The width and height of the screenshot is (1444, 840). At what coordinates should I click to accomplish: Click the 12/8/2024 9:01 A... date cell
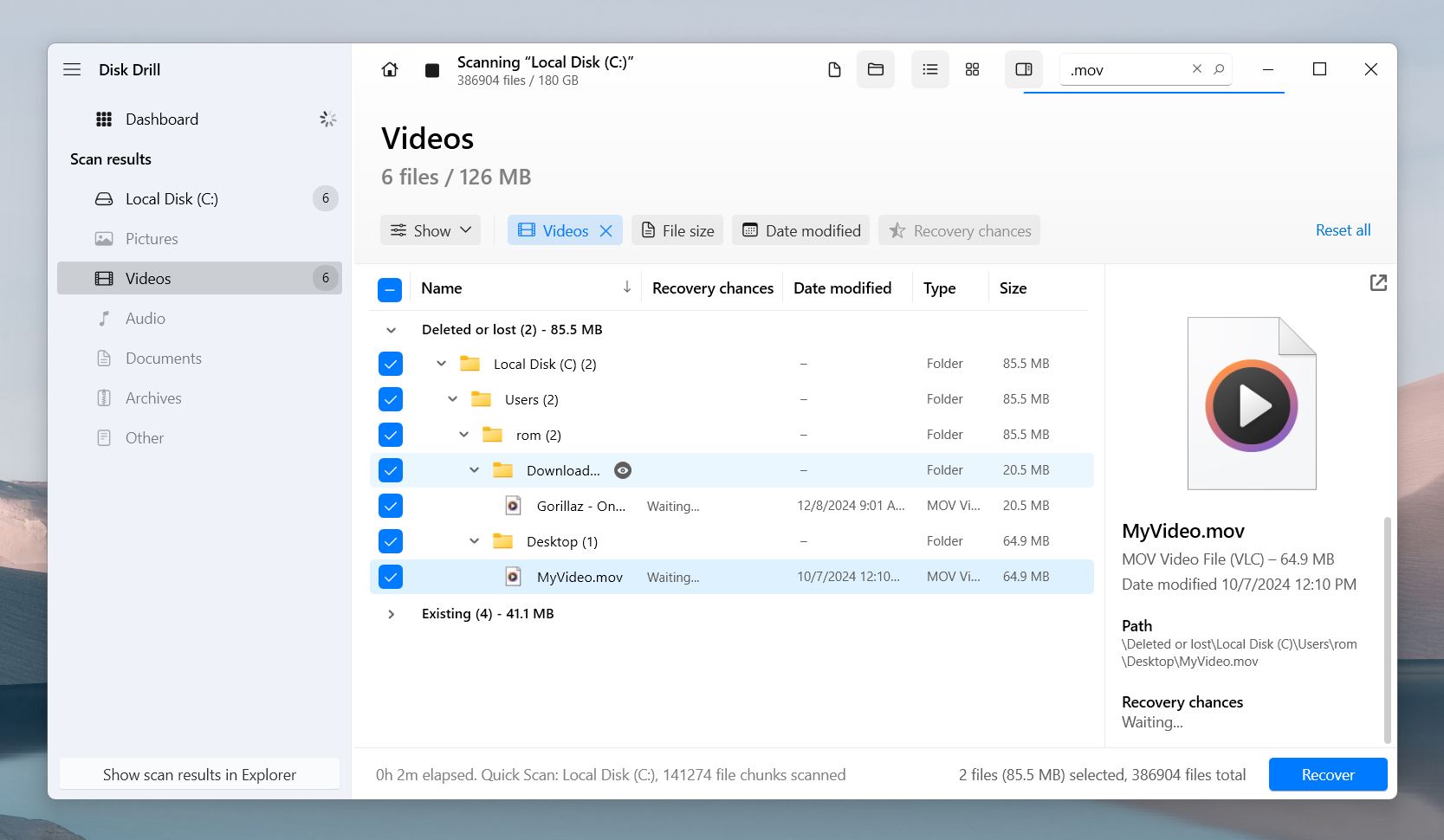851,506
